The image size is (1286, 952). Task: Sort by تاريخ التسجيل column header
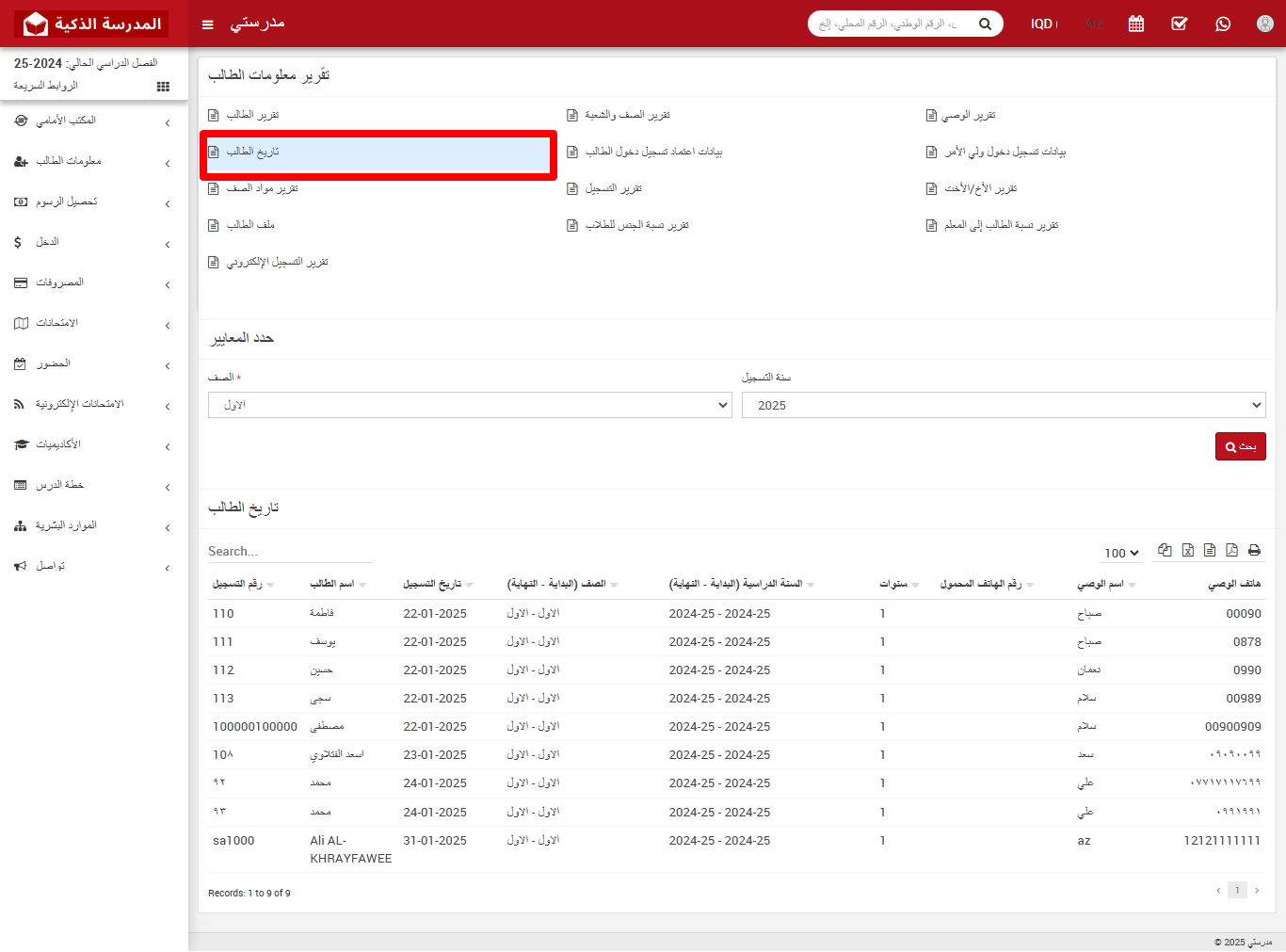coord(432,584)
